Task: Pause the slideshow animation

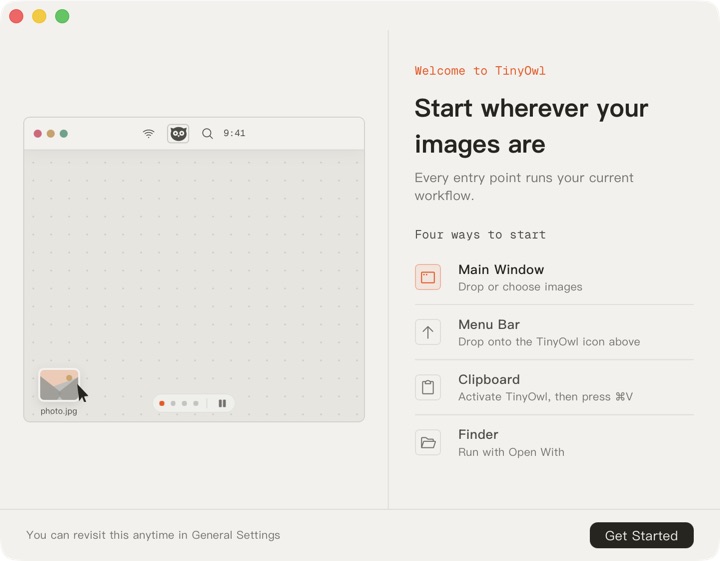Action: coord(222,403)
